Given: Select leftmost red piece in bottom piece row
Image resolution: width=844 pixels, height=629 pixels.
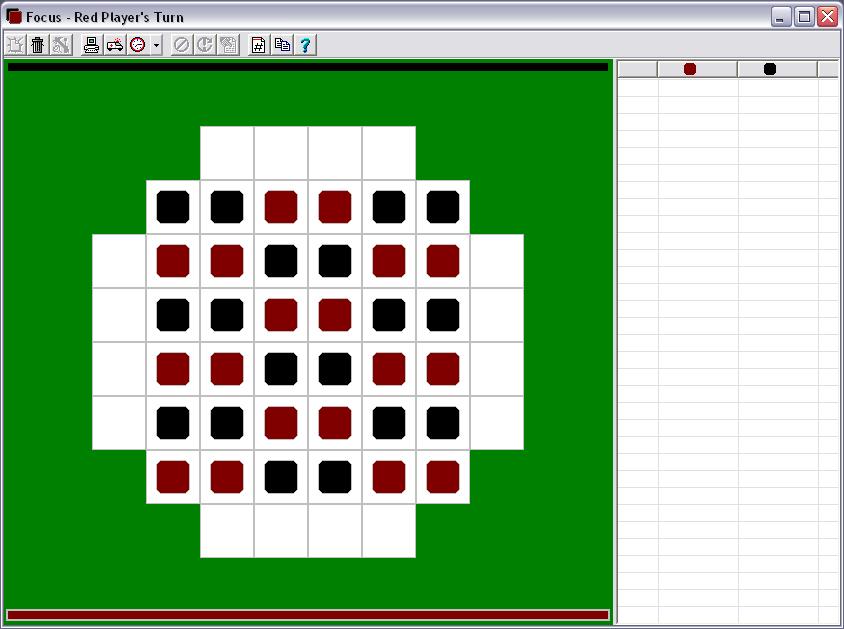Looking at the screenshot, I should pos(173,477).
